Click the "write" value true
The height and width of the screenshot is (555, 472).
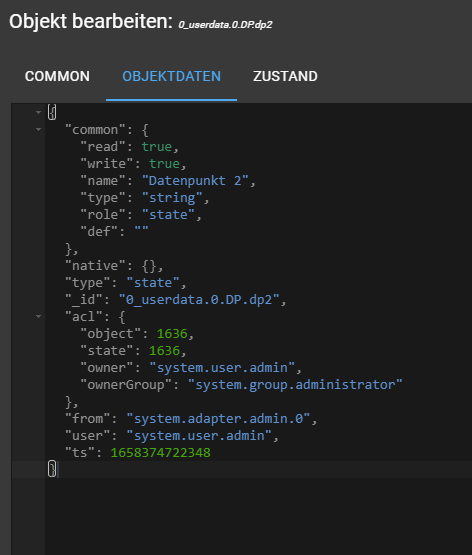coord(164,164)
